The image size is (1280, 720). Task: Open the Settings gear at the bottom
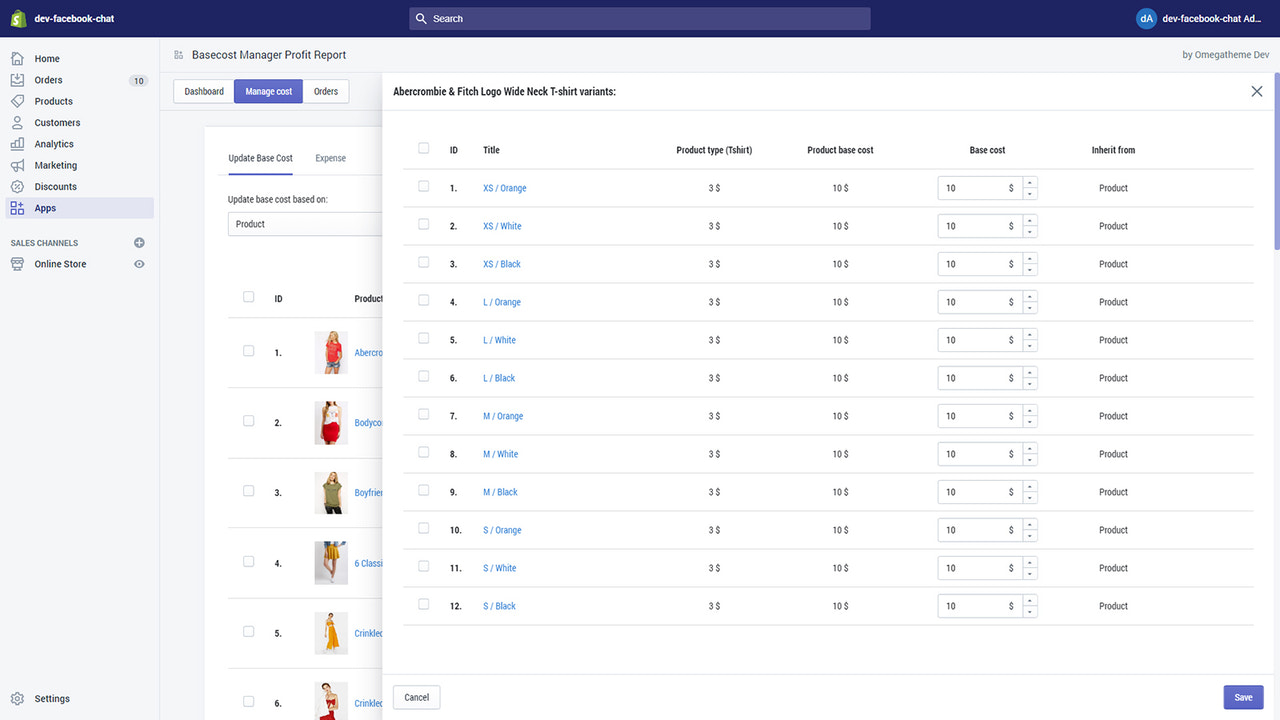[17, 698]
